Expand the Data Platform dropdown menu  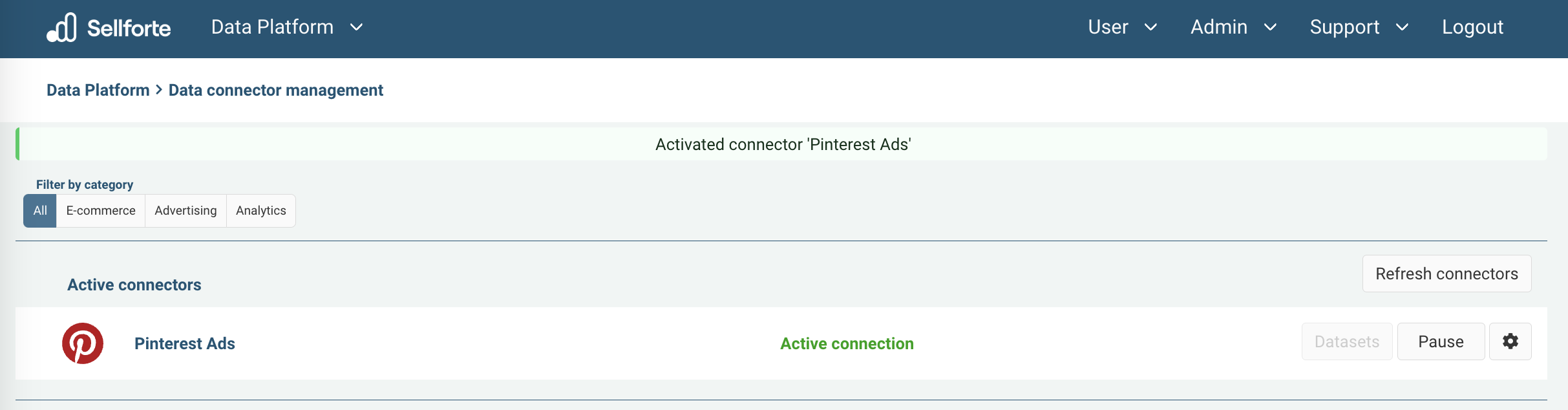(x=286, y=27)
